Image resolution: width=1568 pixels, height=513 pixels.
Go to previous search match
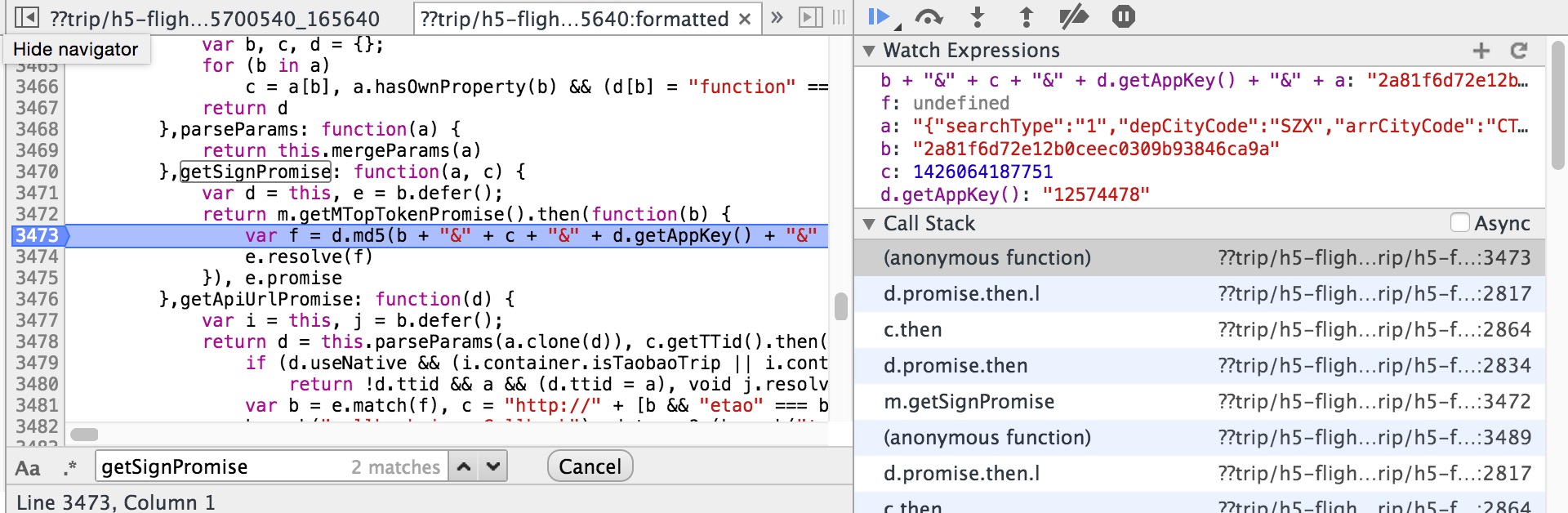[464, 466]
